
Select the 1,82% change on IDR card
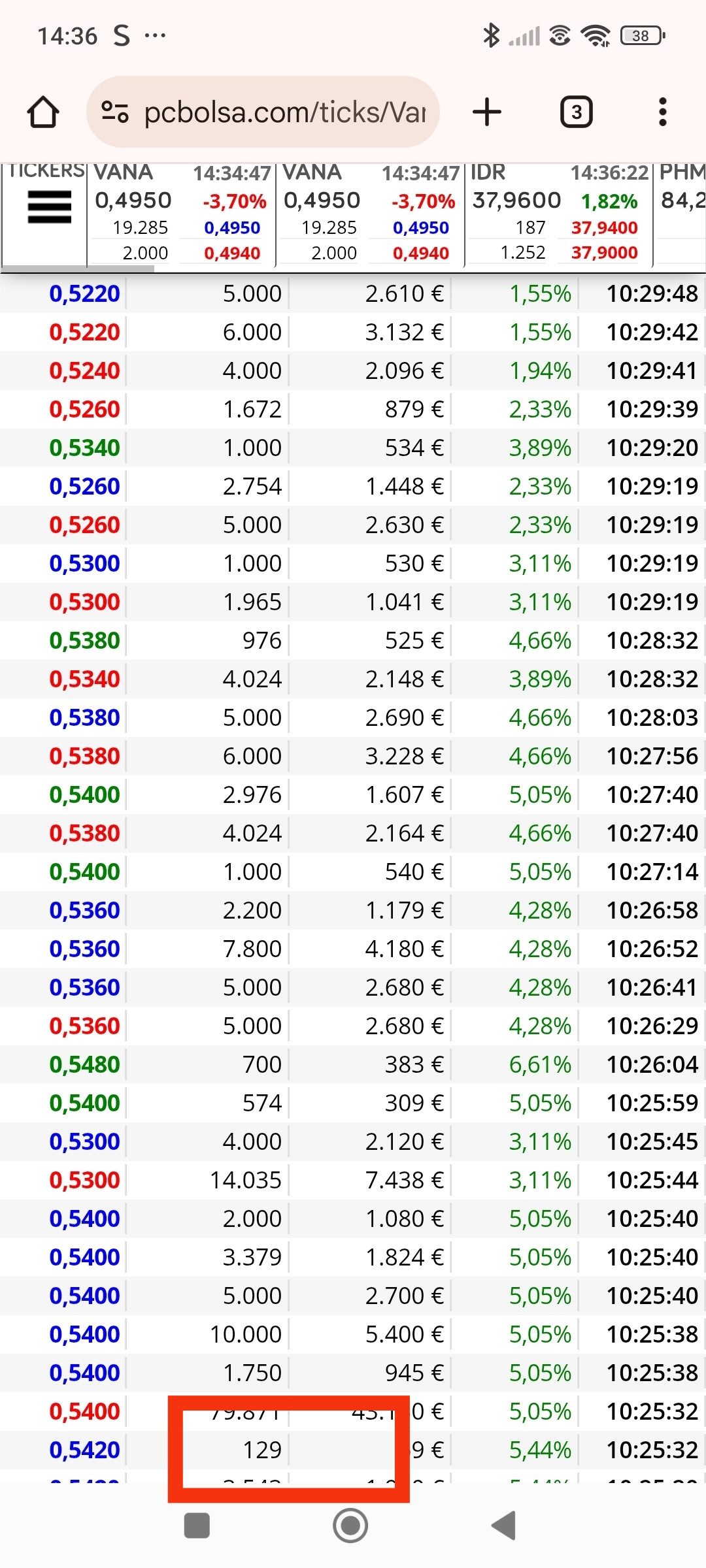609,201
